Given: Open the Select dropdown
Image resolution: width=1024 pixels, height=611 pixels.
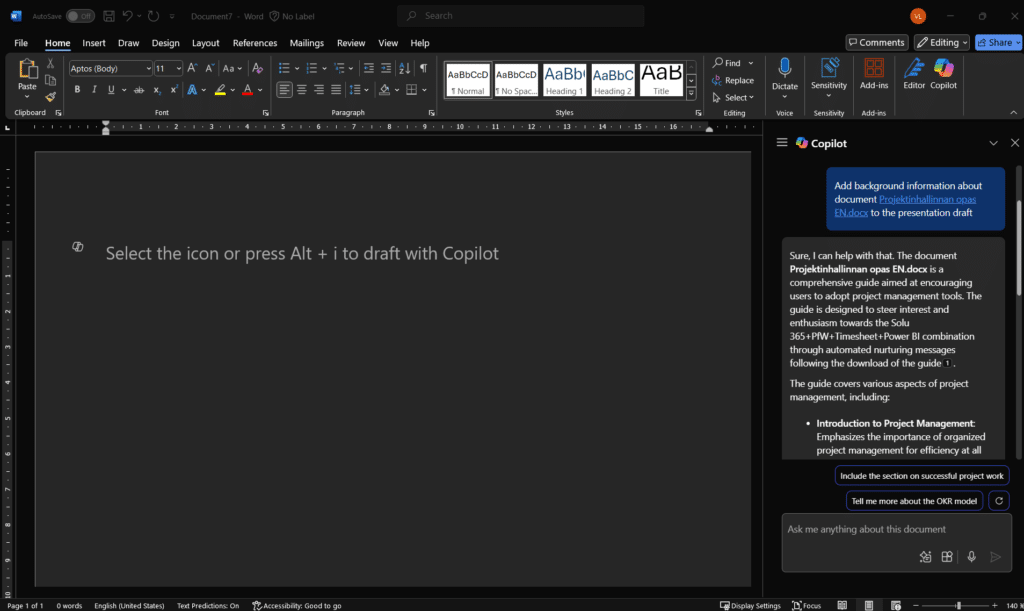Looking at the screenshot, I should 733,97.
